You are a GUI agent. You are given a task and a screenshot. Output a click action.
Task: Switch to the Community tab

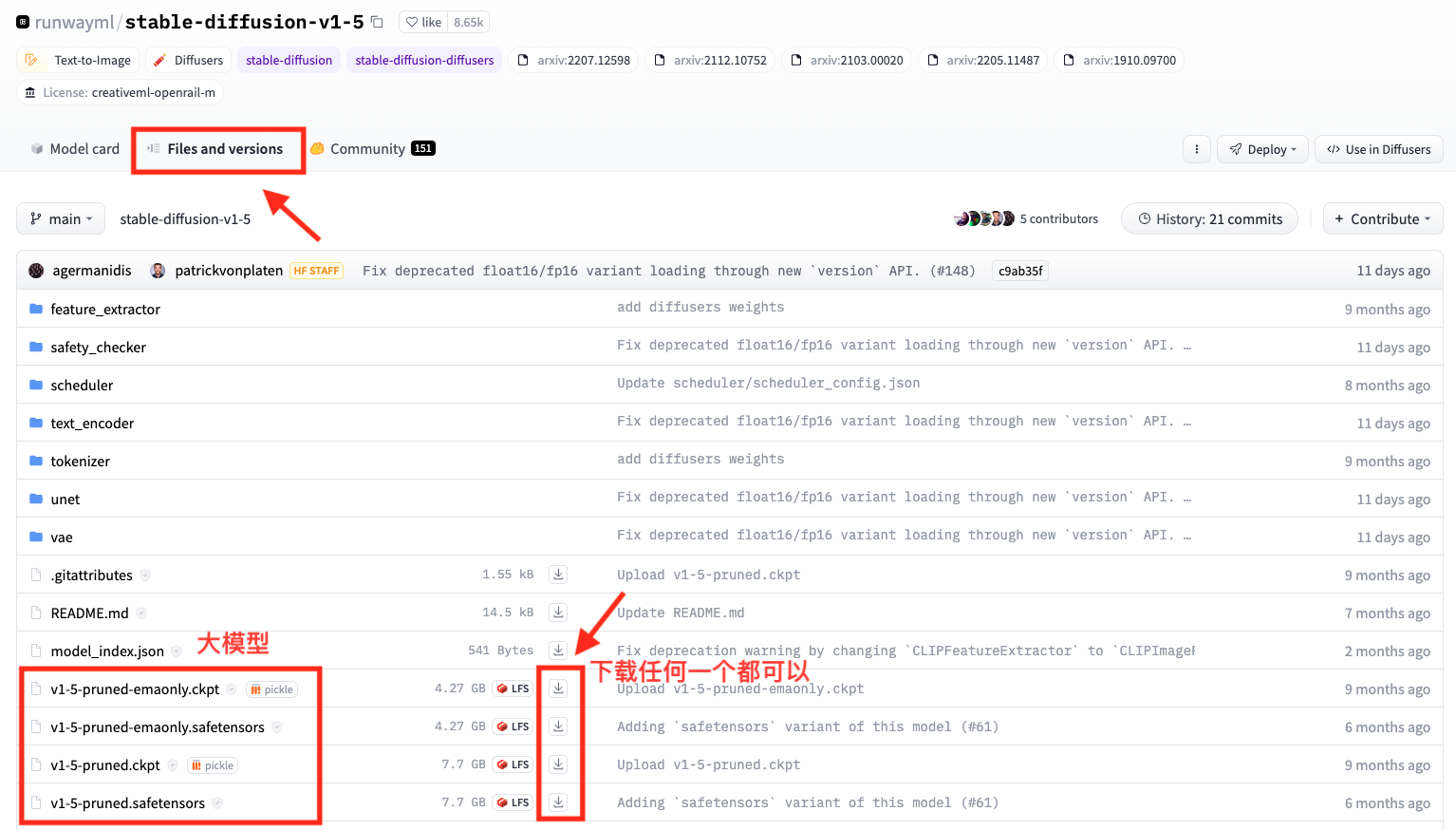tap(372, 149)
